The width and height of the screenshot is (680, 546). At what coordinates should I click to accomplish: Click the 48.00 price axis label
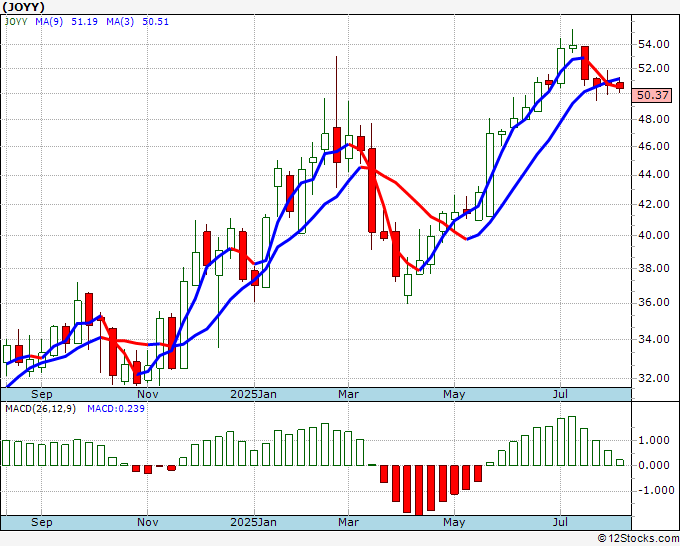[x=653, y=119]
